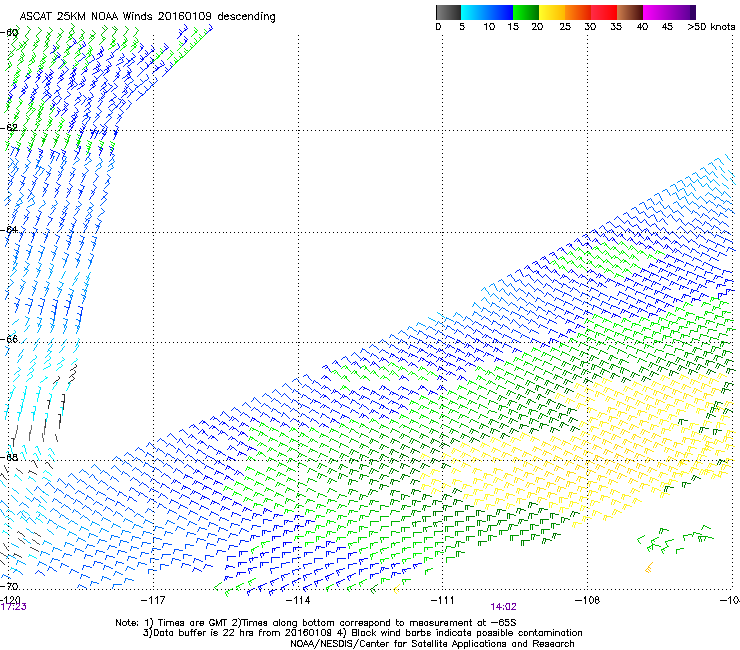Click the red 30-35 knots legend segment
Screen dimensions: 740x650
coord(604,12)
